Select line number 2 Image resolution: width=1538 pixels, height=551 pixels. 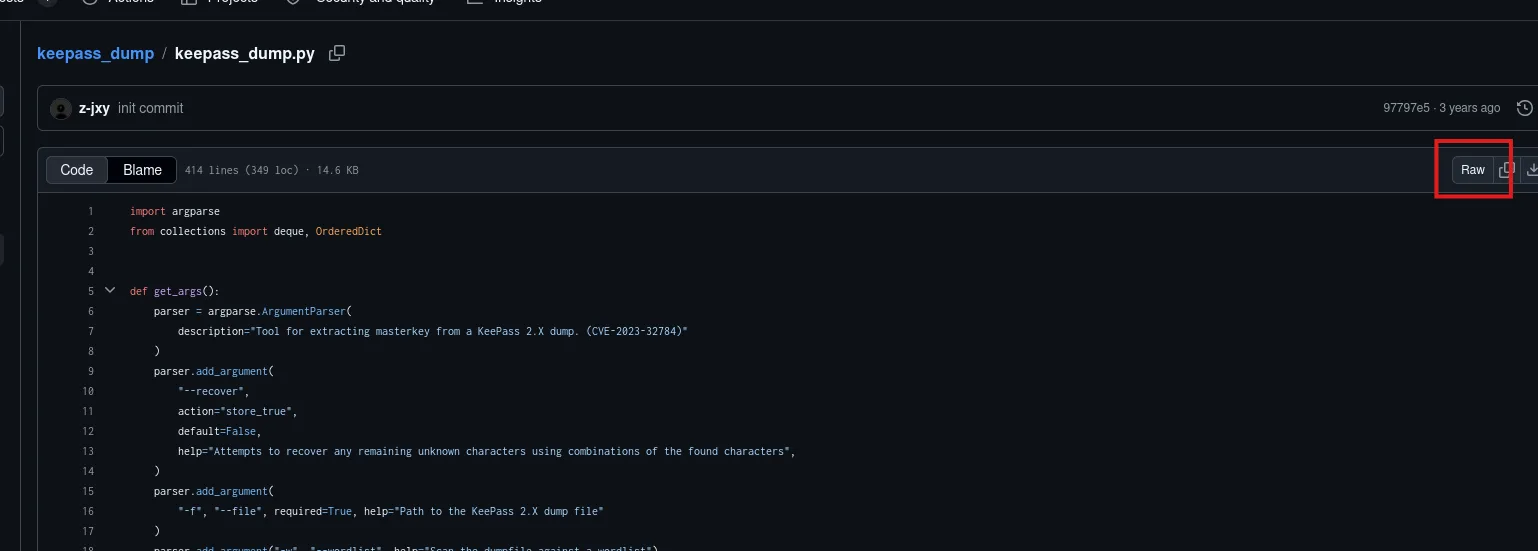coord(90,231)
